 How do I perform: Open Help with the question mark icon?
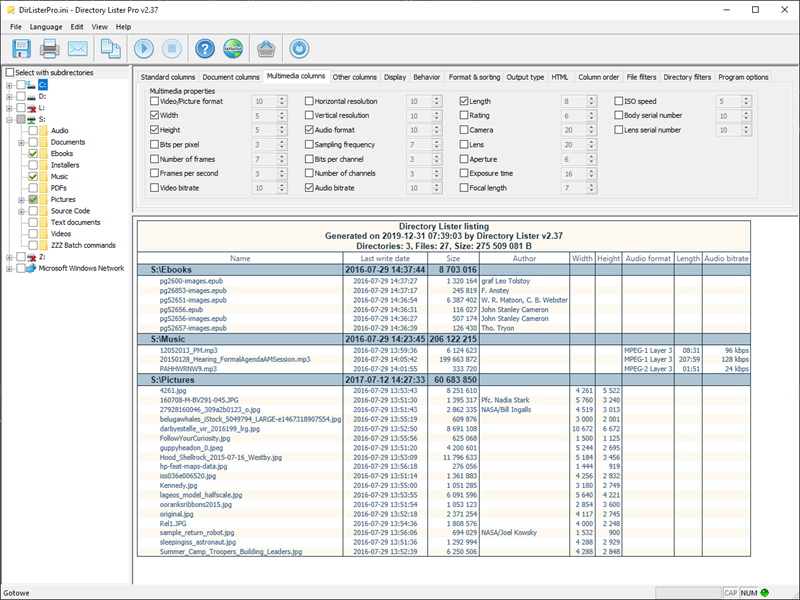point(205,48)
